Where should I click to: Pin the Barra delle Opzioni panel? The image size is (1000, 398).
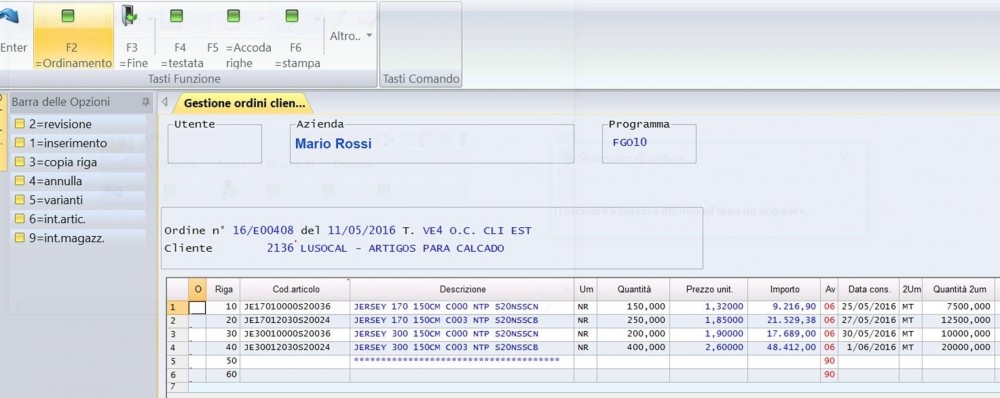tap(145, 102)
